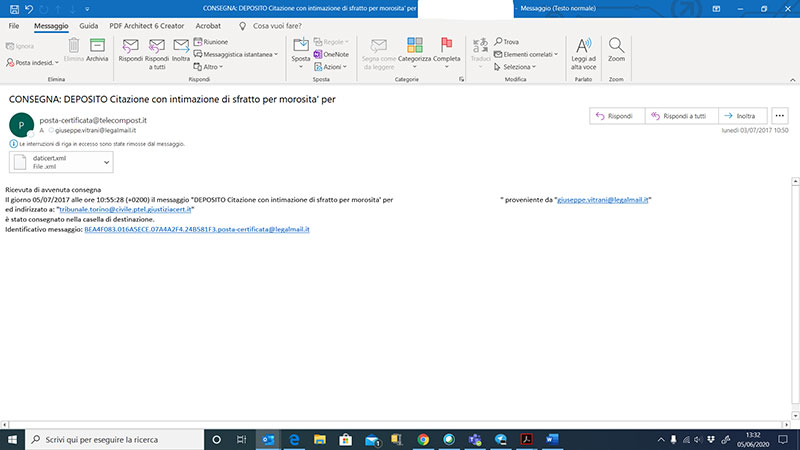This screenshot has width=800, height=450.
Task: Click the Task View taskbar icon
Action: tap(242, 439)
